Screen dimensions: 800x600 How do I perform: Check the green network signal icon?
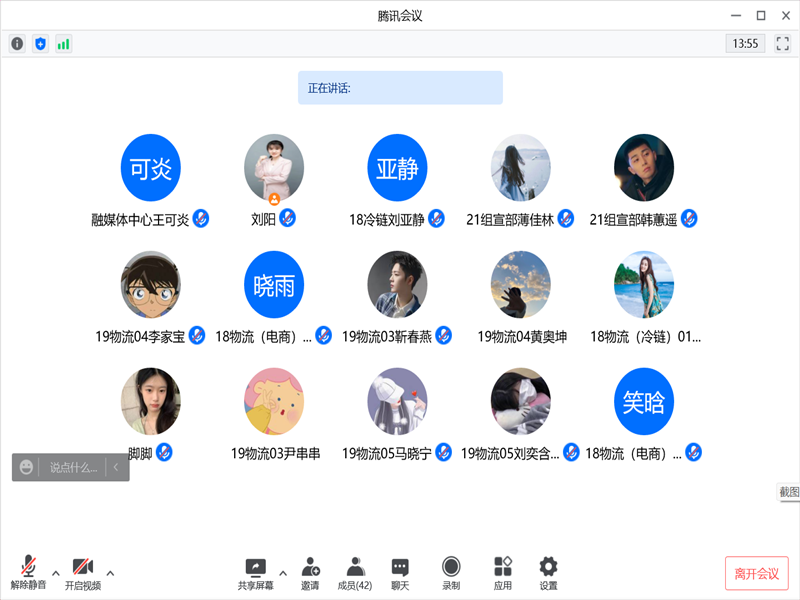click(x=63, y=44)
